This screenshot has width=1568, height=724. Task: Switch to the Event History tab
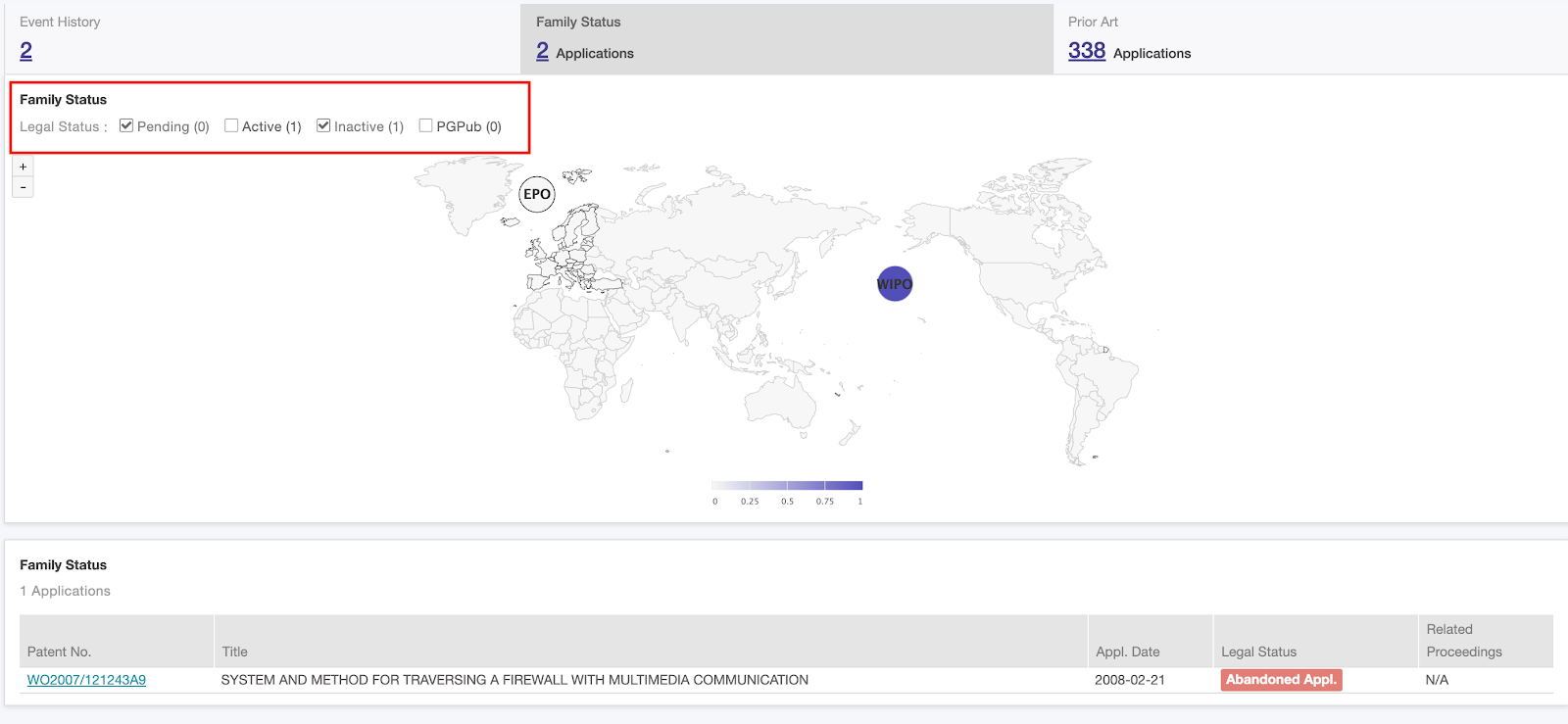click(263, 38)
